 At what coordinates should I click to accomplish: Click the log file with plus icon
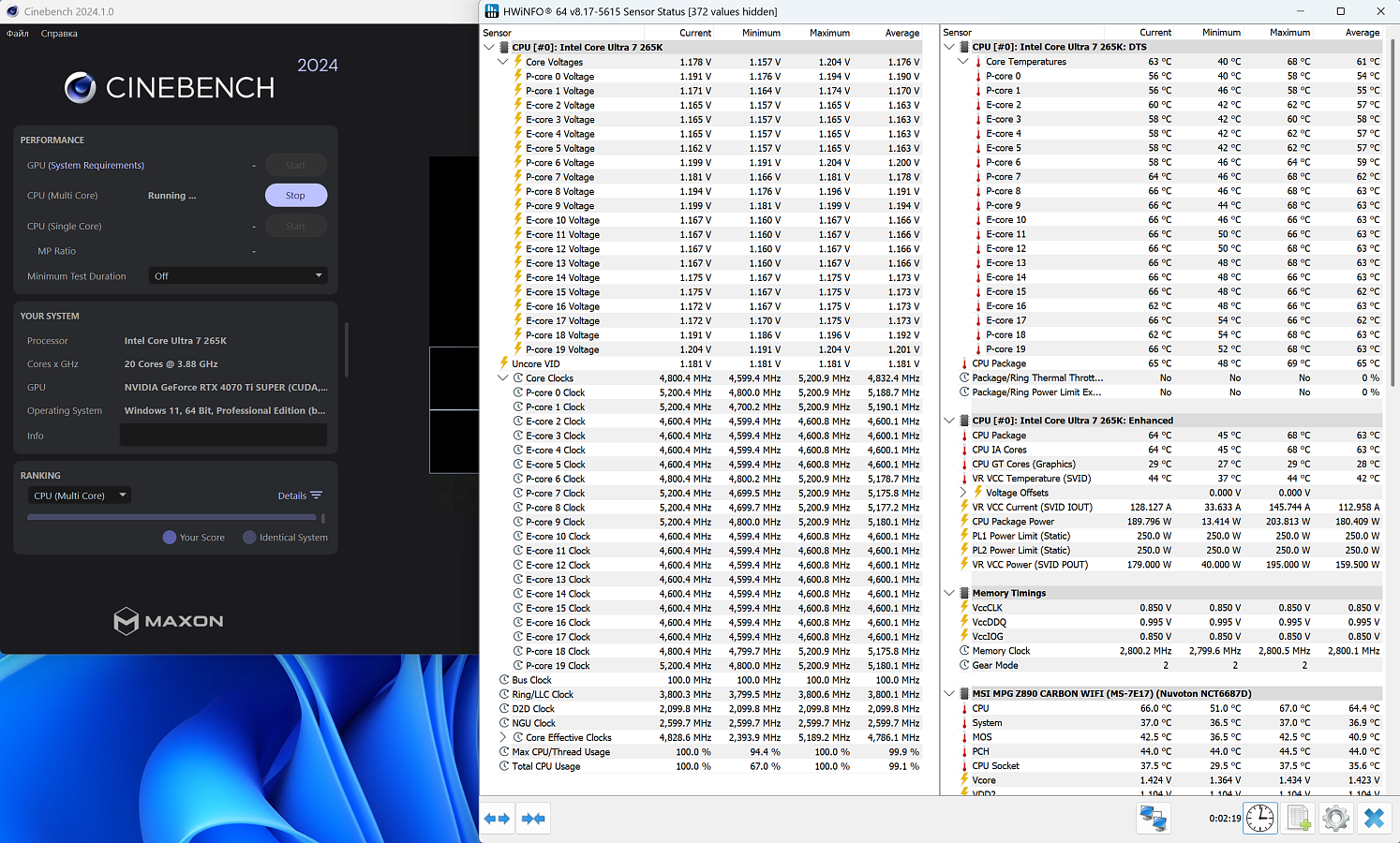click(x=1298, y=818)
